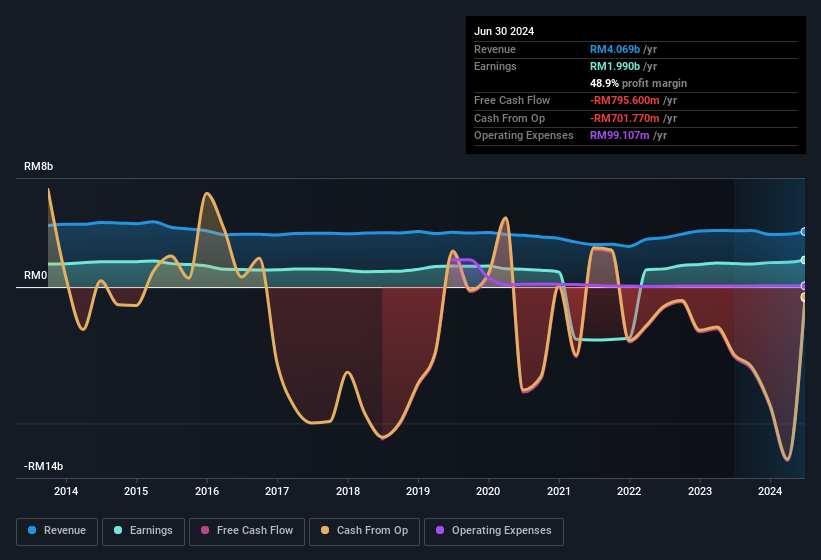
Task: Click the teal Earnings endpoint marker on chart
Action: (x=804, y=260)
